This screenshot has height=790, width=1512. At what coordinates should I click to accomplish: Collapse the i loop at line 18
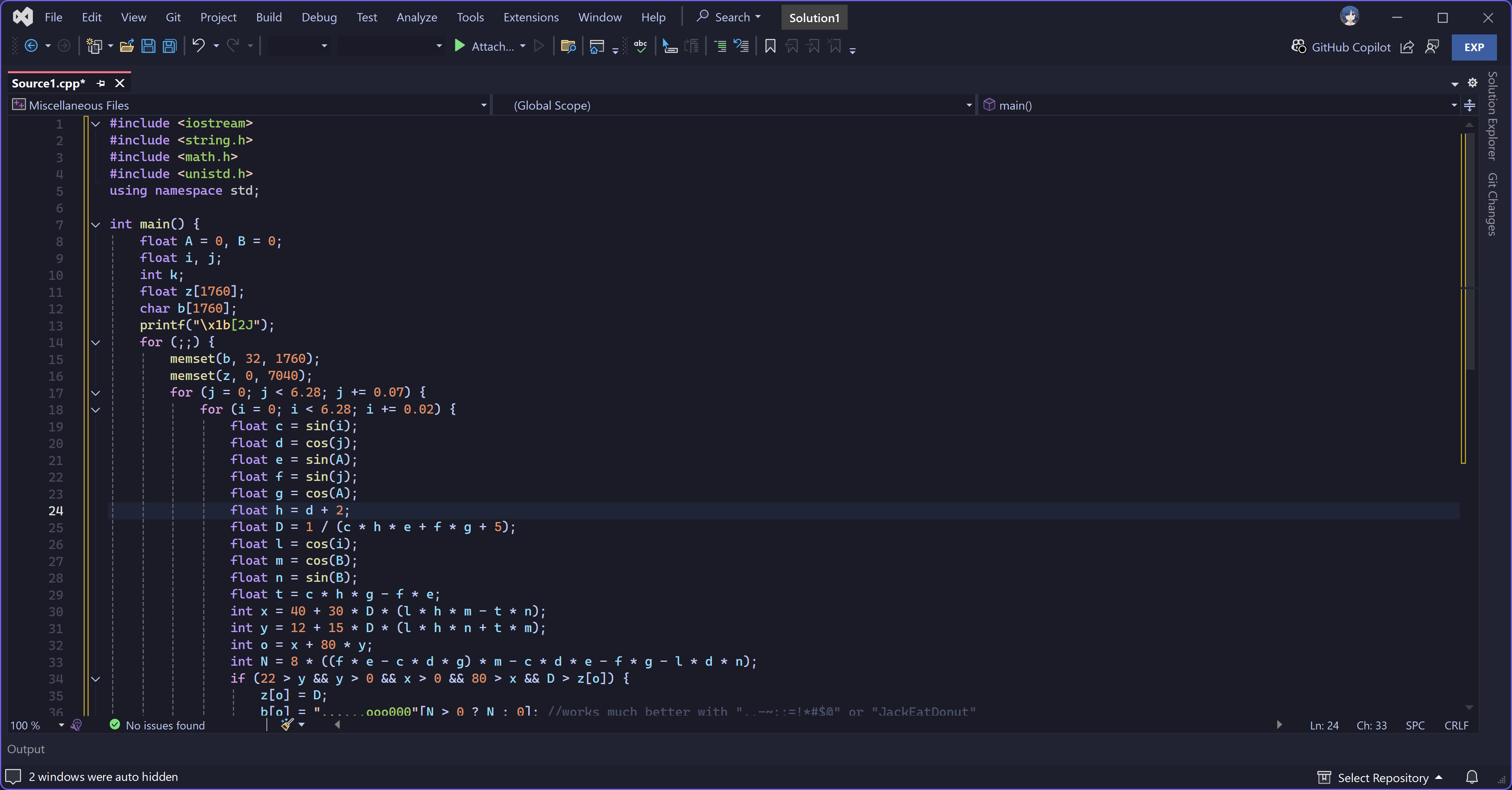[x=95, y=410]
